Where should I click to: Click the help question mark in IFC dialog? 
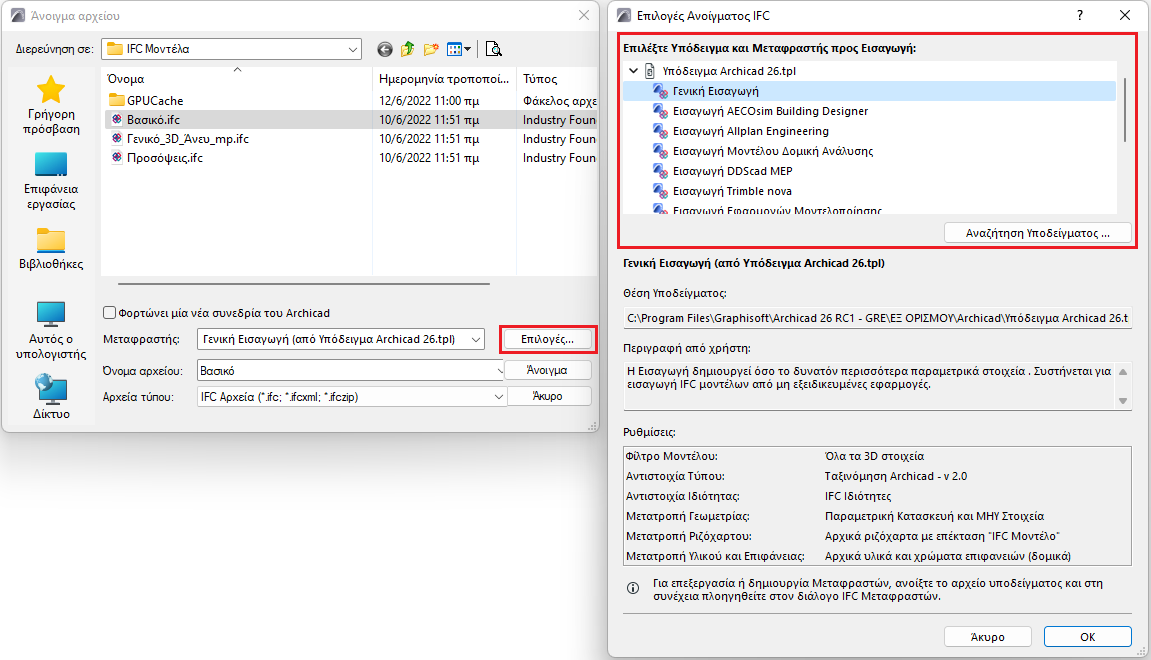(1080, 15)
